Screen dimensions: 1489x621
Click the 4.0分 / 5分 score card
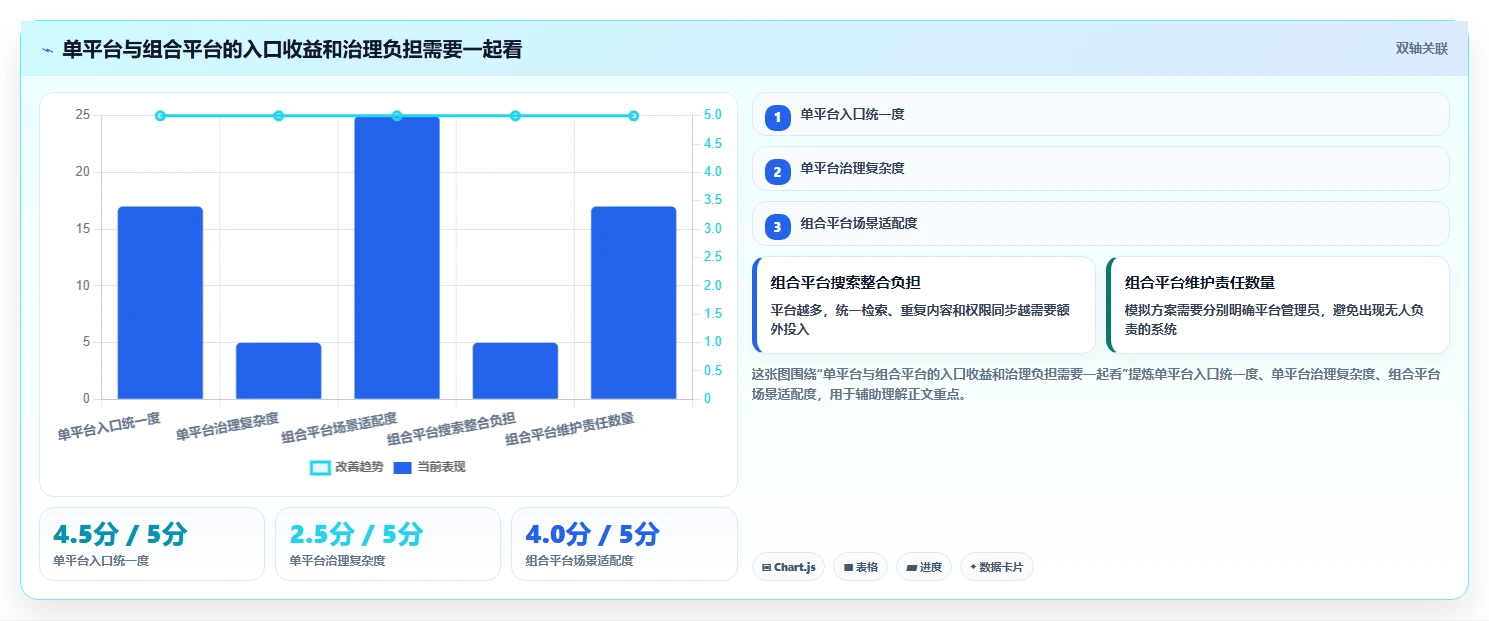coord(624,544)
